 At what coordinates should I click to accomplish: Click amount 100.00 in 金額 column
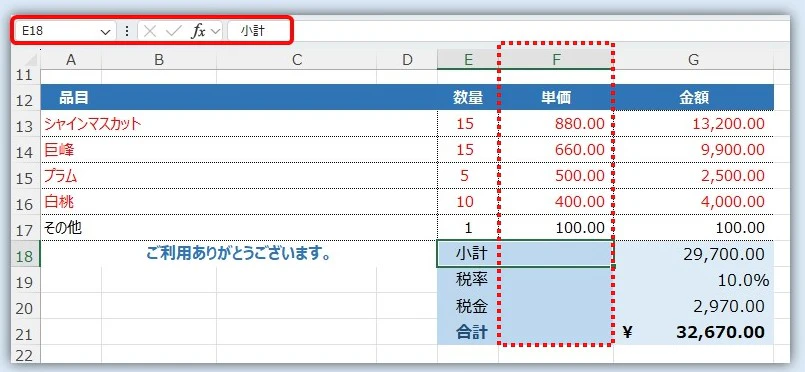tap(693, 228)
